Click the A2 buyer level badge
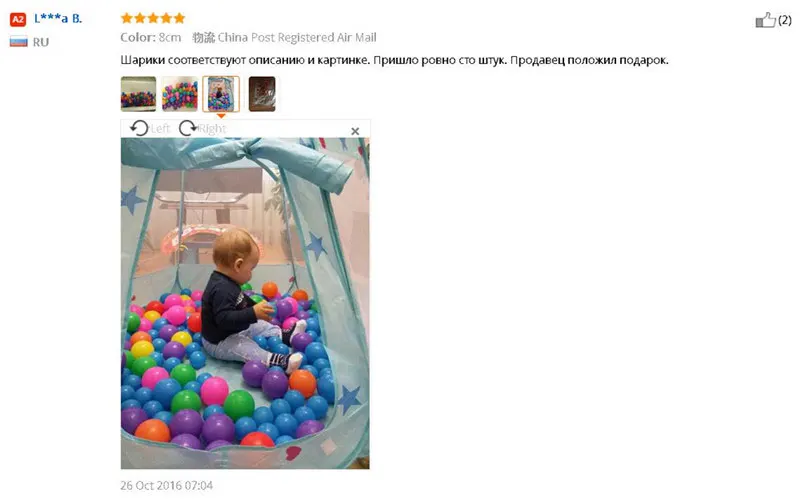Viewport: 800px width, 500px height. coord(18,19)
